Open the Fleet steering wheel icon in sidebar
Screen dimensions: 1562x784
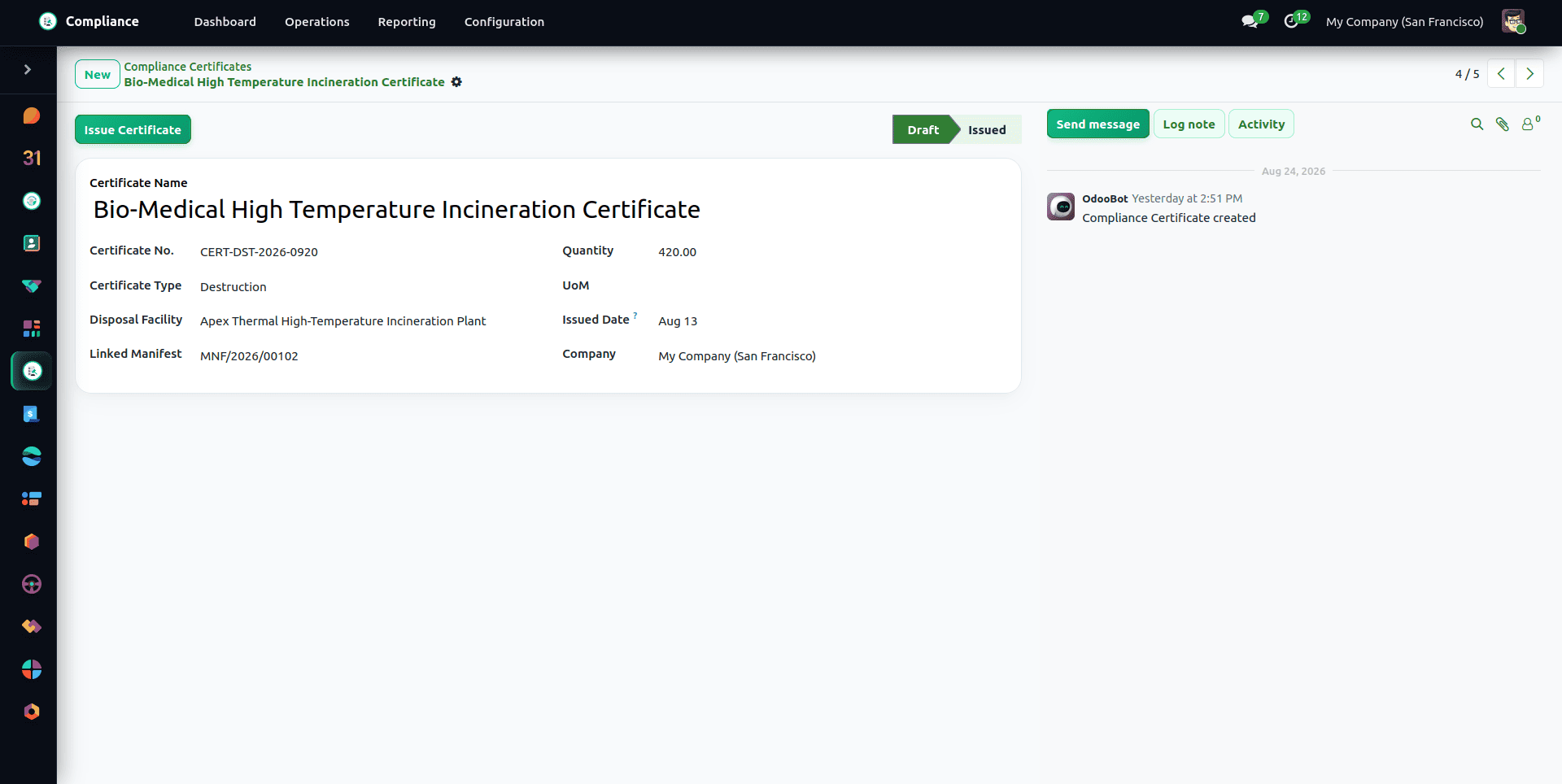(32, 584)
